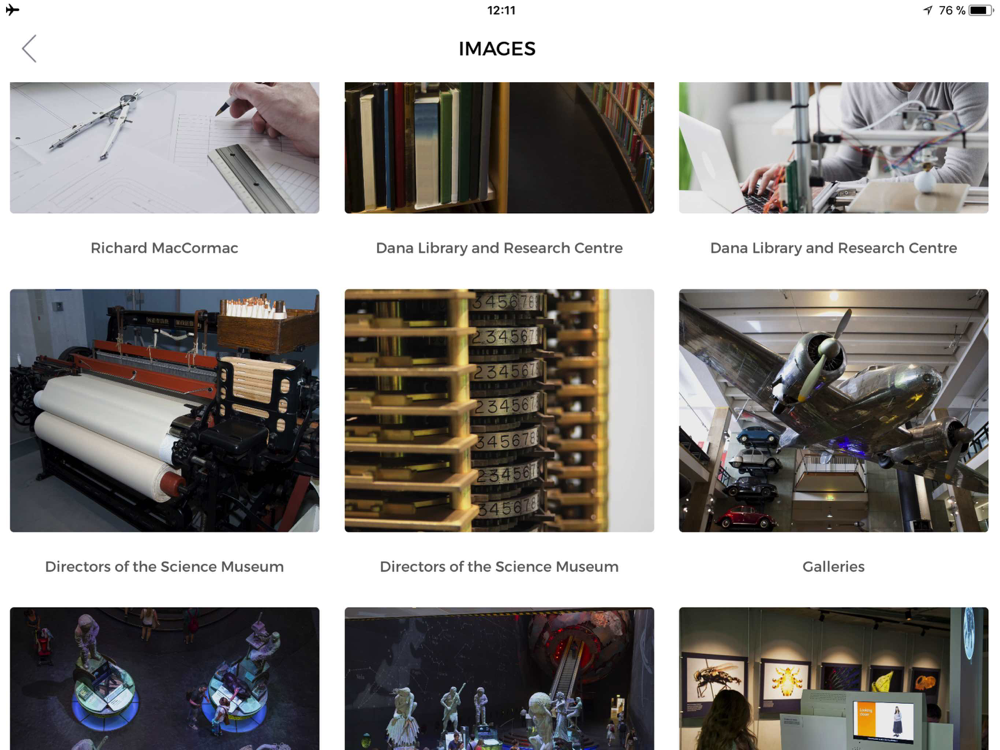Tap the 76 % battery percentage
Screen dimensions: 1000x750
pos(952,10)
